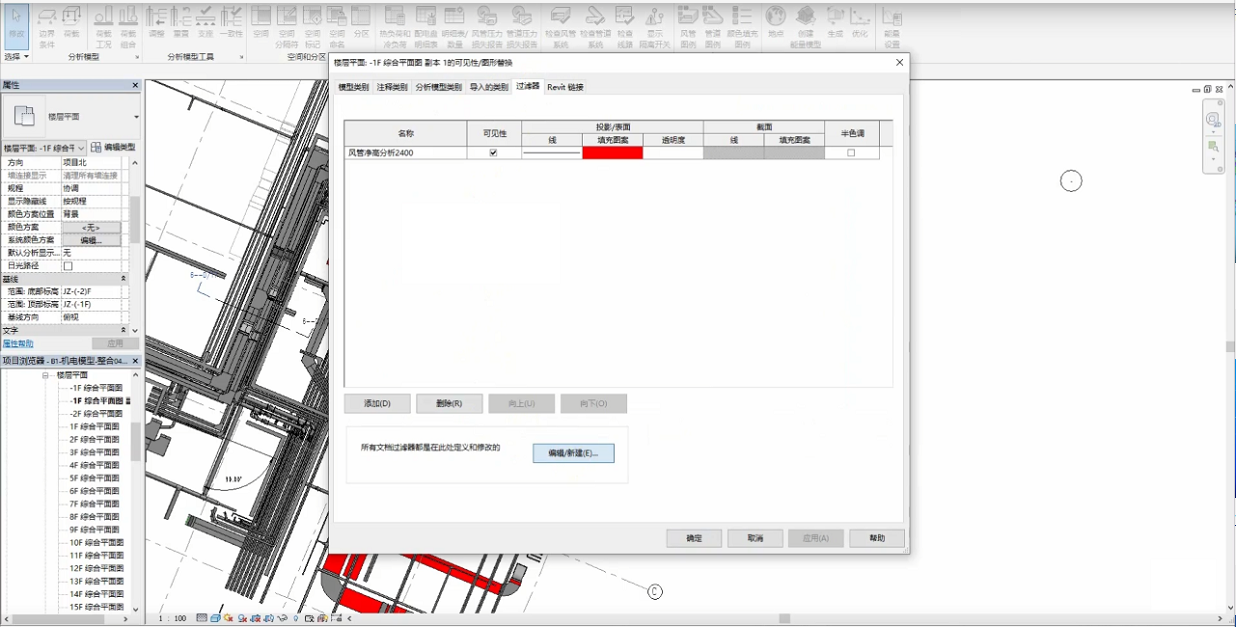Click the 透明度 transparency cell for the filter

coord(673,153)
